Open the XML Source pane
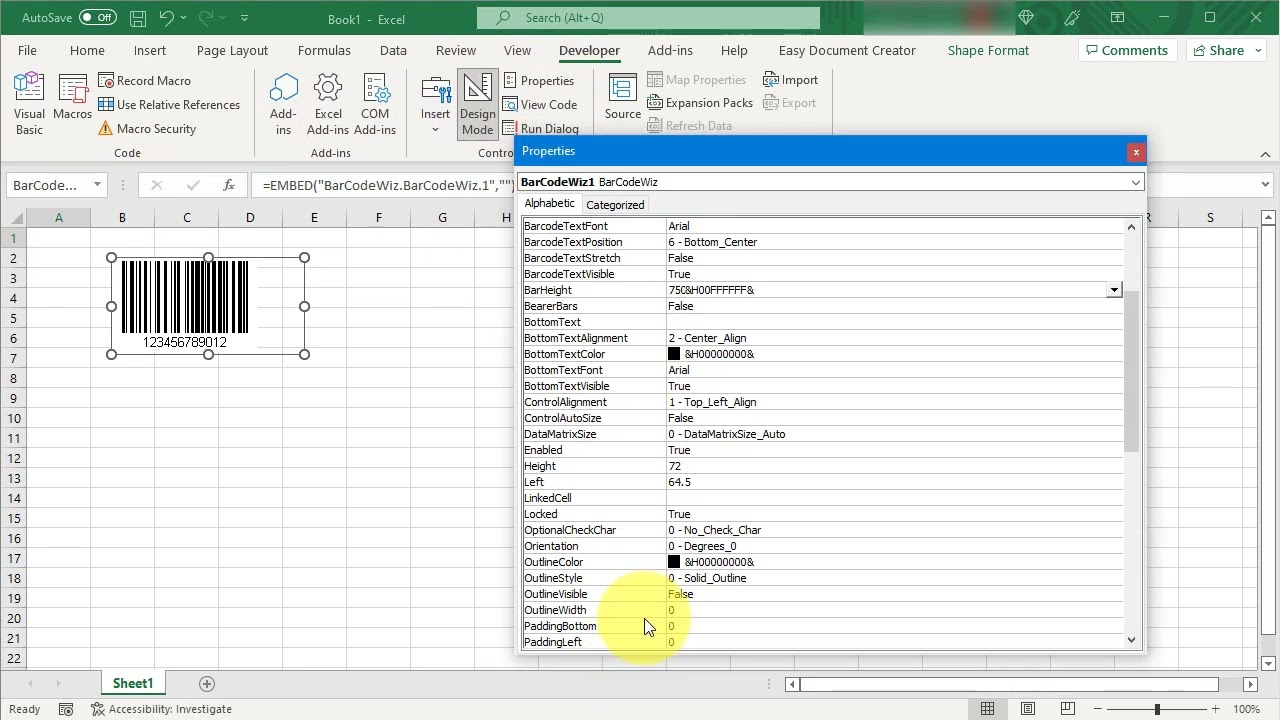The height and width of the screenshot is (720, 1280). click(x=622, y=97)
